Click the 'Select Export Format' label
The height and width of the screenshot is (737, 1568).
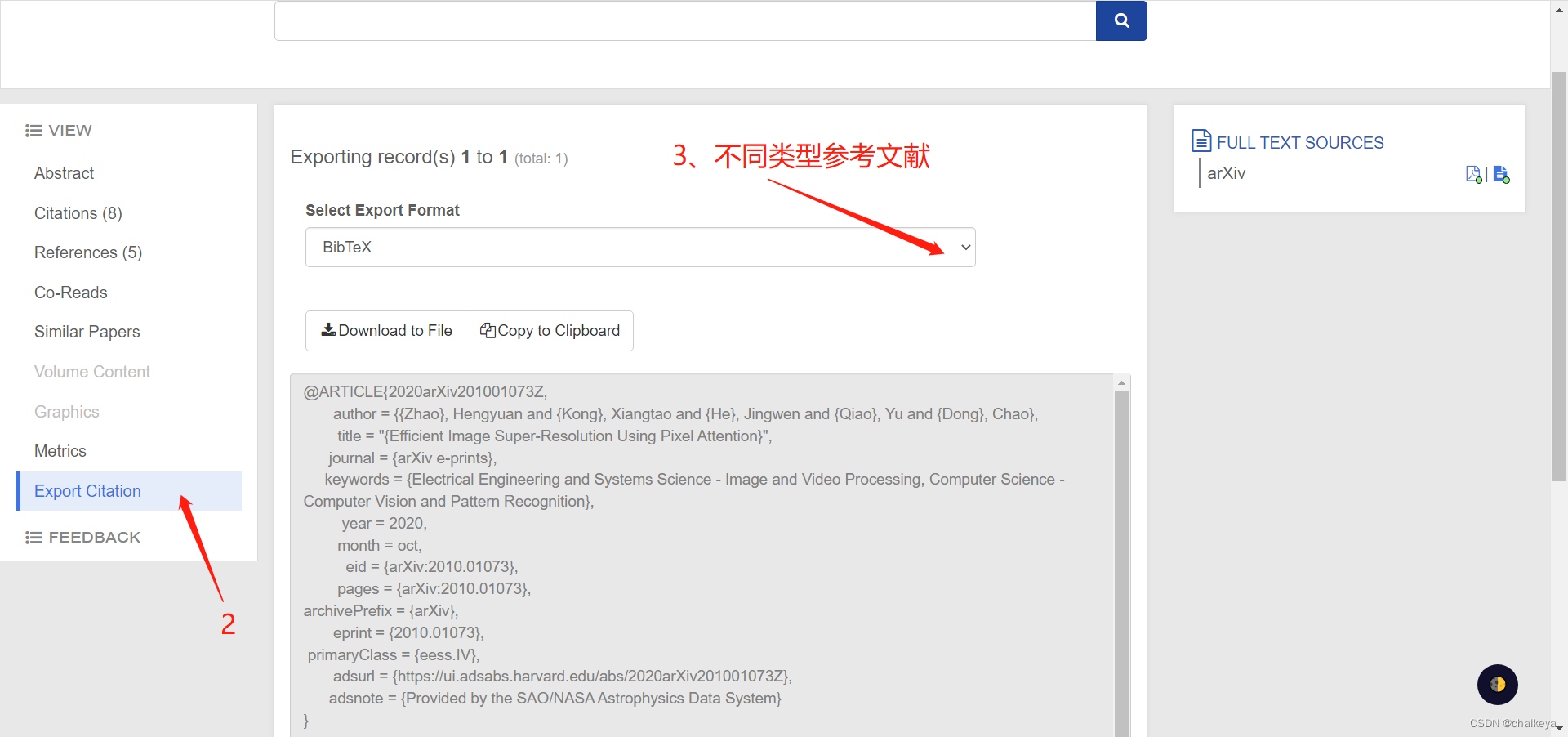(382, 210)
